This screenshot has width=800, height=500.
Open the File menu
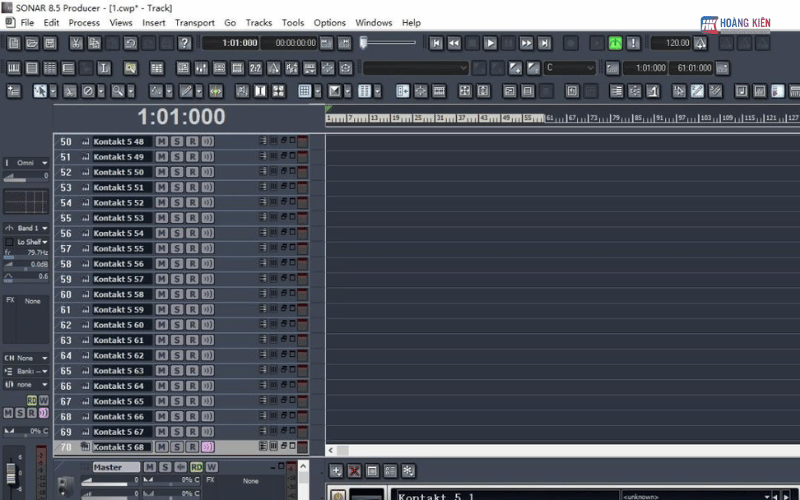[x=27, y=22]
